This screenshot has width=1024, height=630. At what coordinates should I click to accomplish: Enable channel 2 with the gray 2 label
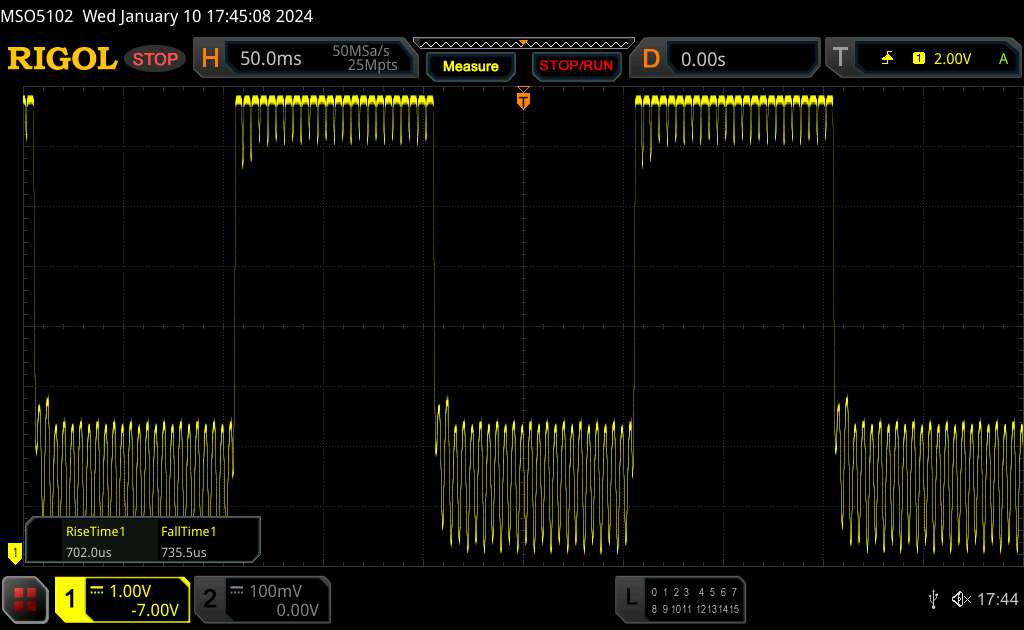[210, 599]
